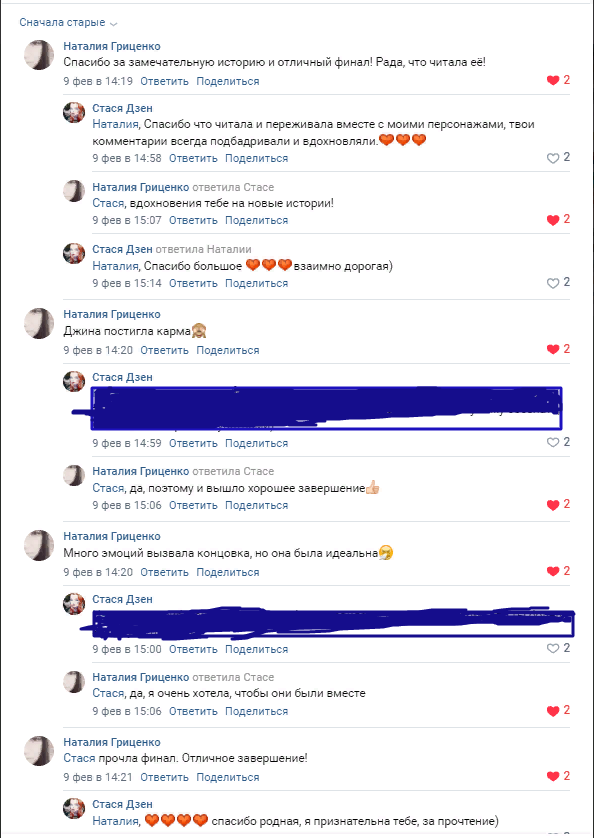Click heart on 'хотела, чтобы они были вместе' reply

tap(553, 711)
